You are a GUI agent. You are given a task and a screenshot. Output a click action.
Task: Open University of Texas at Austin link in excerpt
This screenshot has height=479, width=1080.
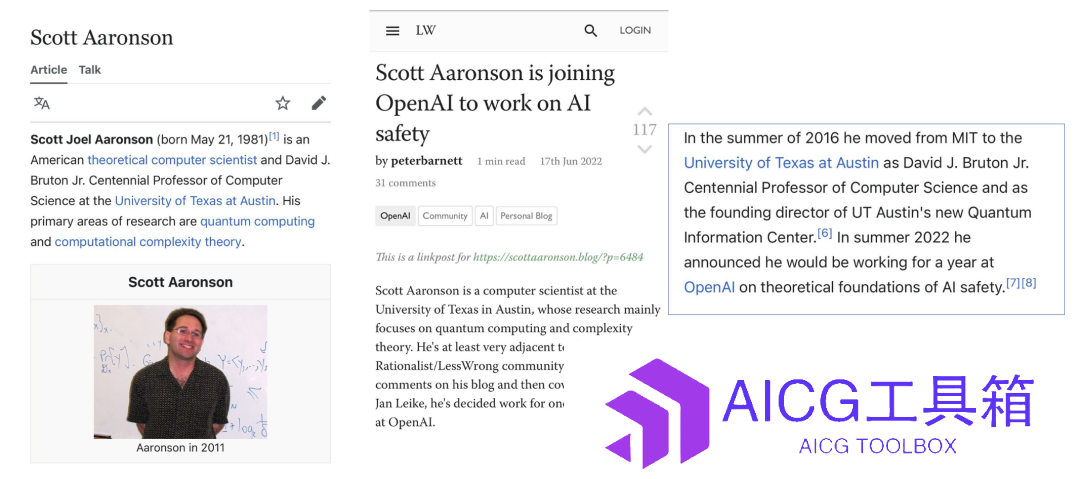781,163
